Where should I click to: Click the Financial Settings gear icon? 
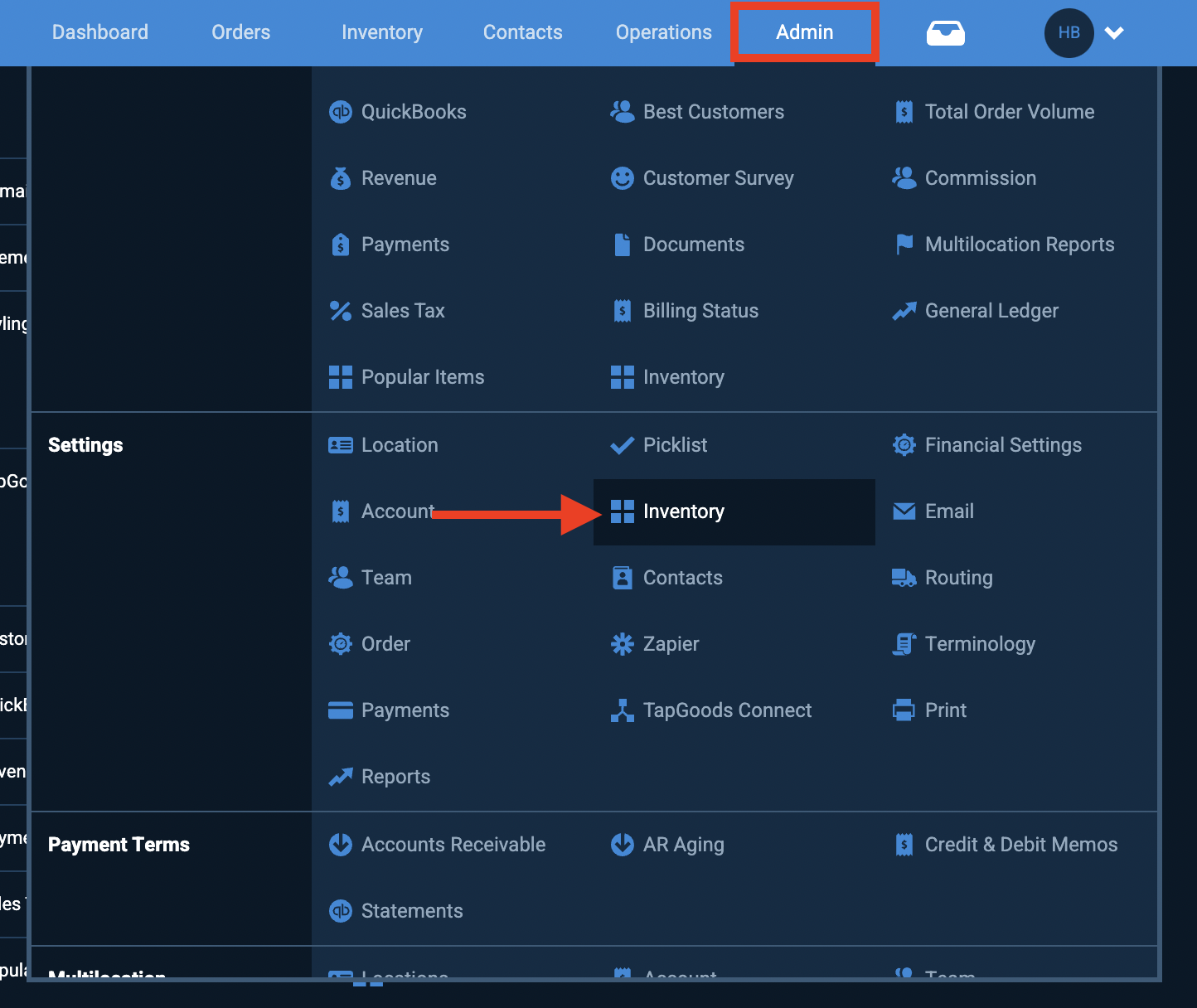tap(904, 445)
